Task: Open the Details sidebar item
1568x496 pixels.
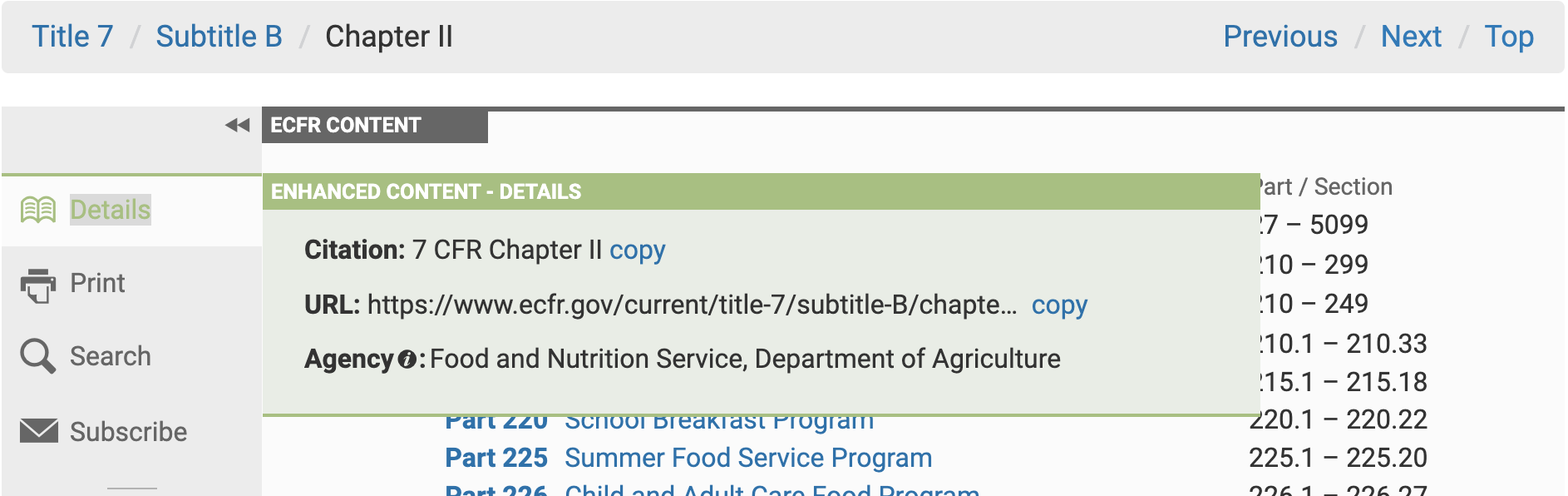Action: (110, 210)
